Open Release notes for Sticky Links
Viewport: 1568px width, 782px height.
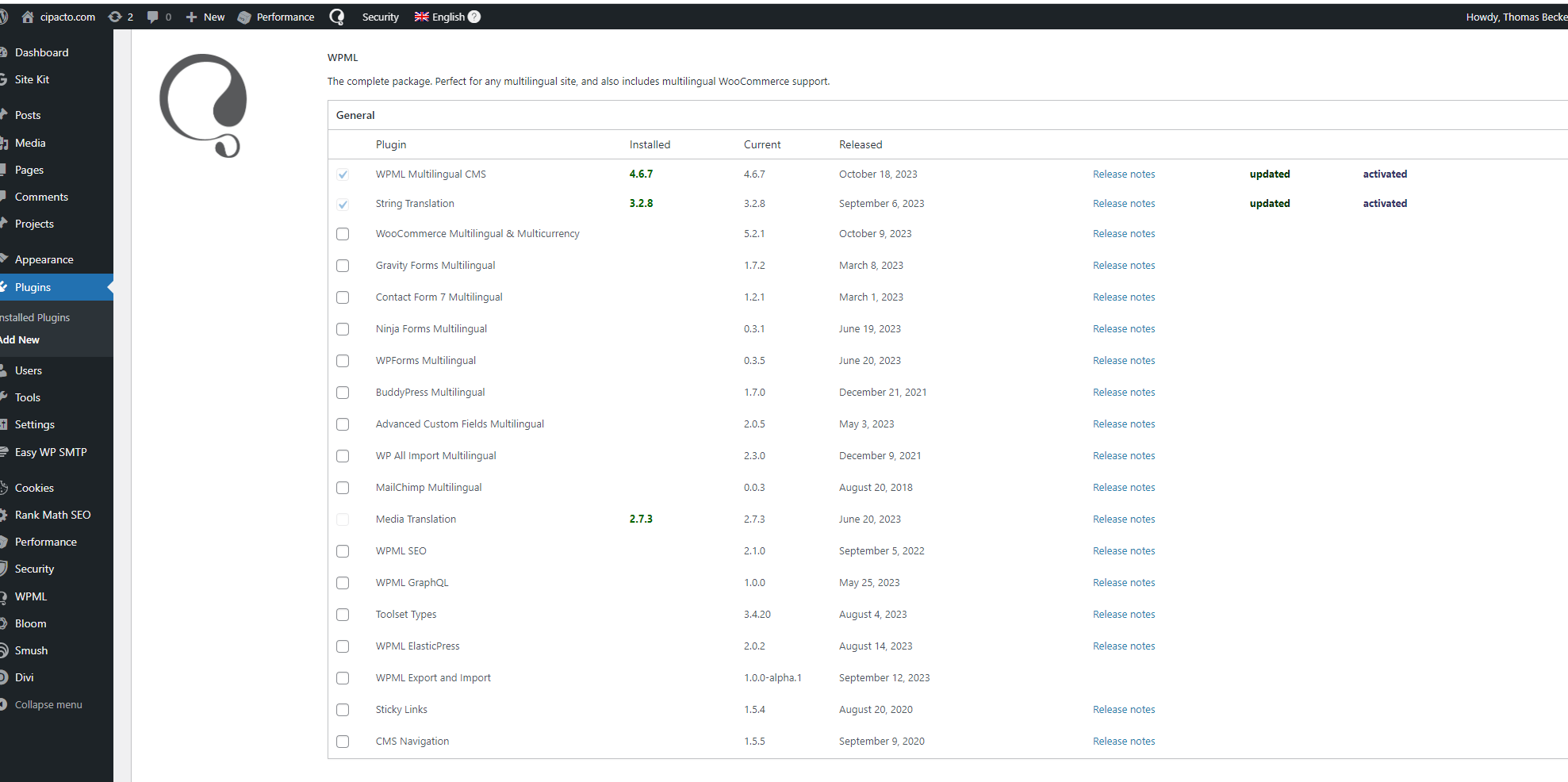coord(1124,710)
